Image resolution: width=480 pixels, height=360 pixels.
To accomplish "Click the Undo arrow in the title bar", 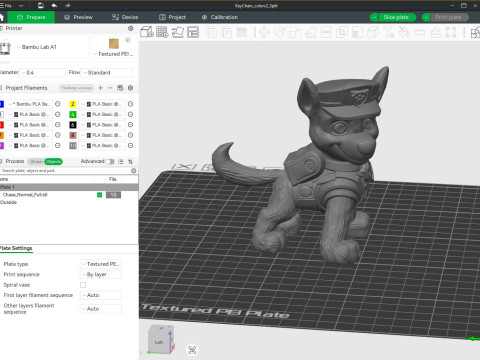I will [54, 6].
